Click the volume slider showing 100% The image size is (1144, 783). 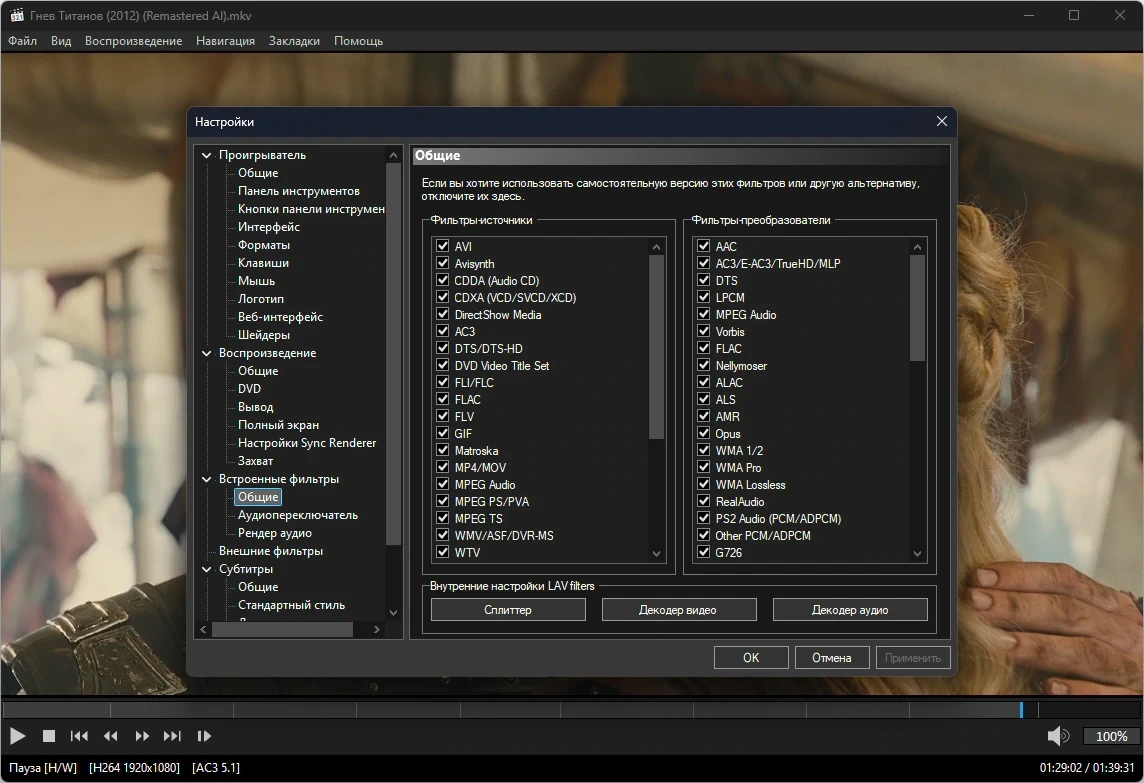pos(1111,736)
